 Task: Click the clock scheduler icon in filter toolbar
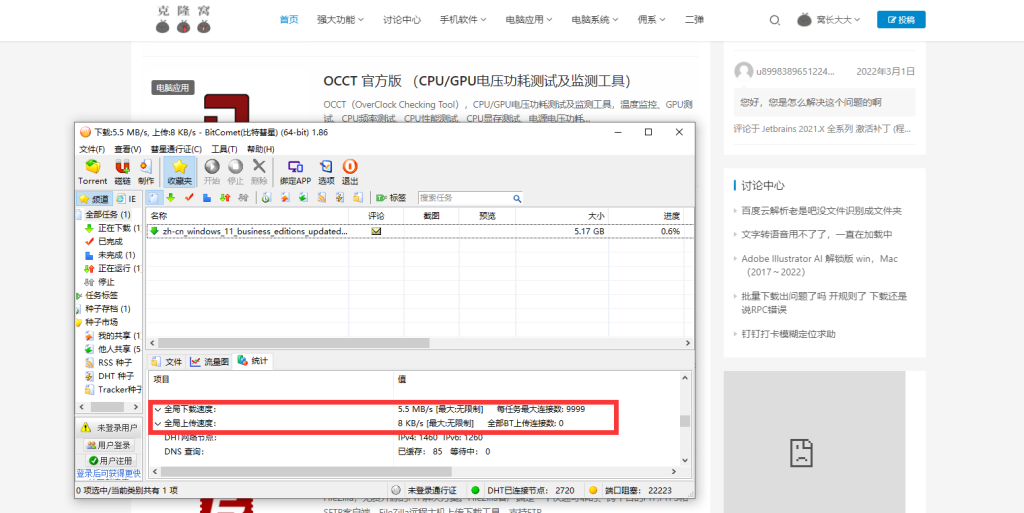pyautogui.click(x=267, y=197)
